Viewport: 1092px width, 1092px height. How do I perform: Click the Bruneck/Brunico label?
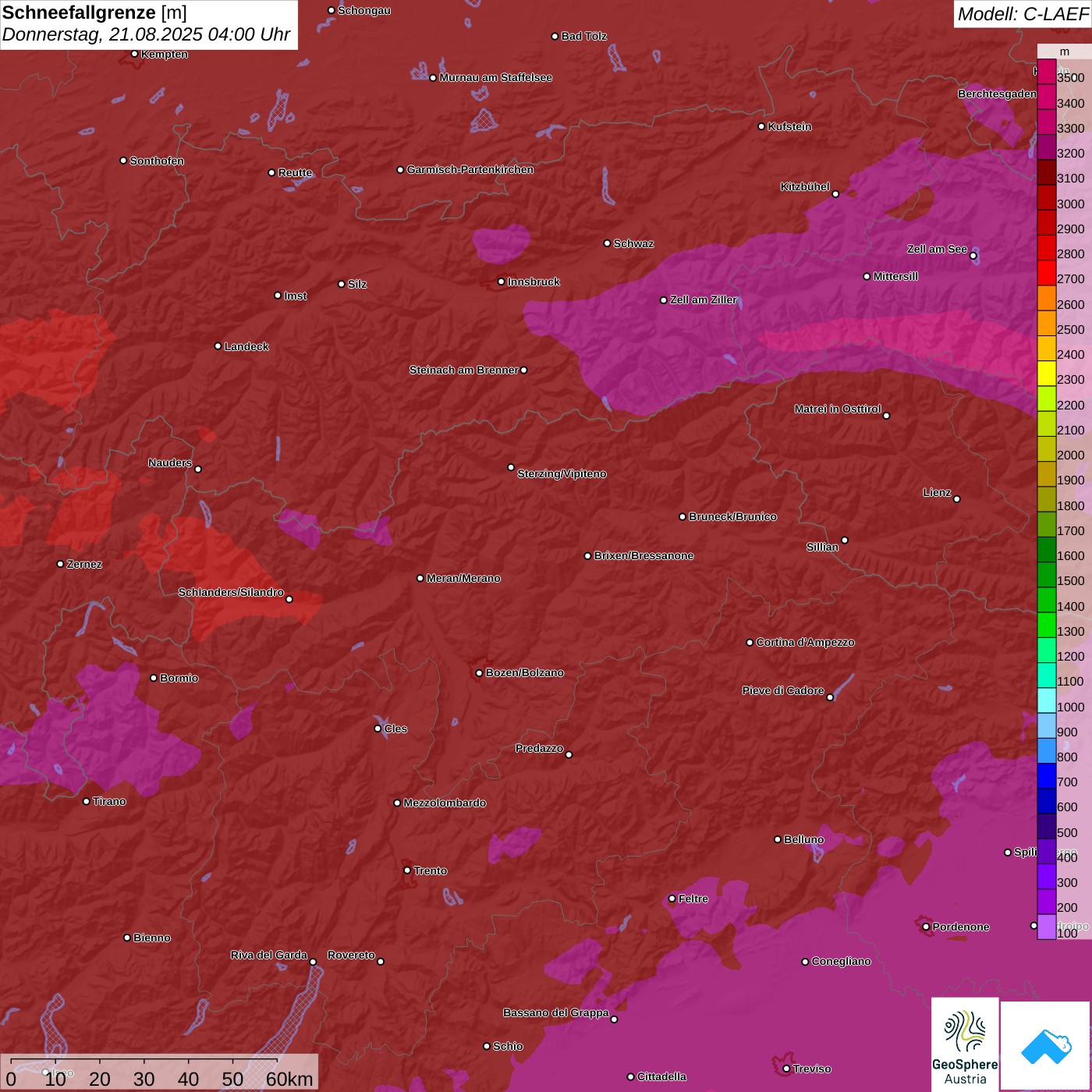point(732,516)
